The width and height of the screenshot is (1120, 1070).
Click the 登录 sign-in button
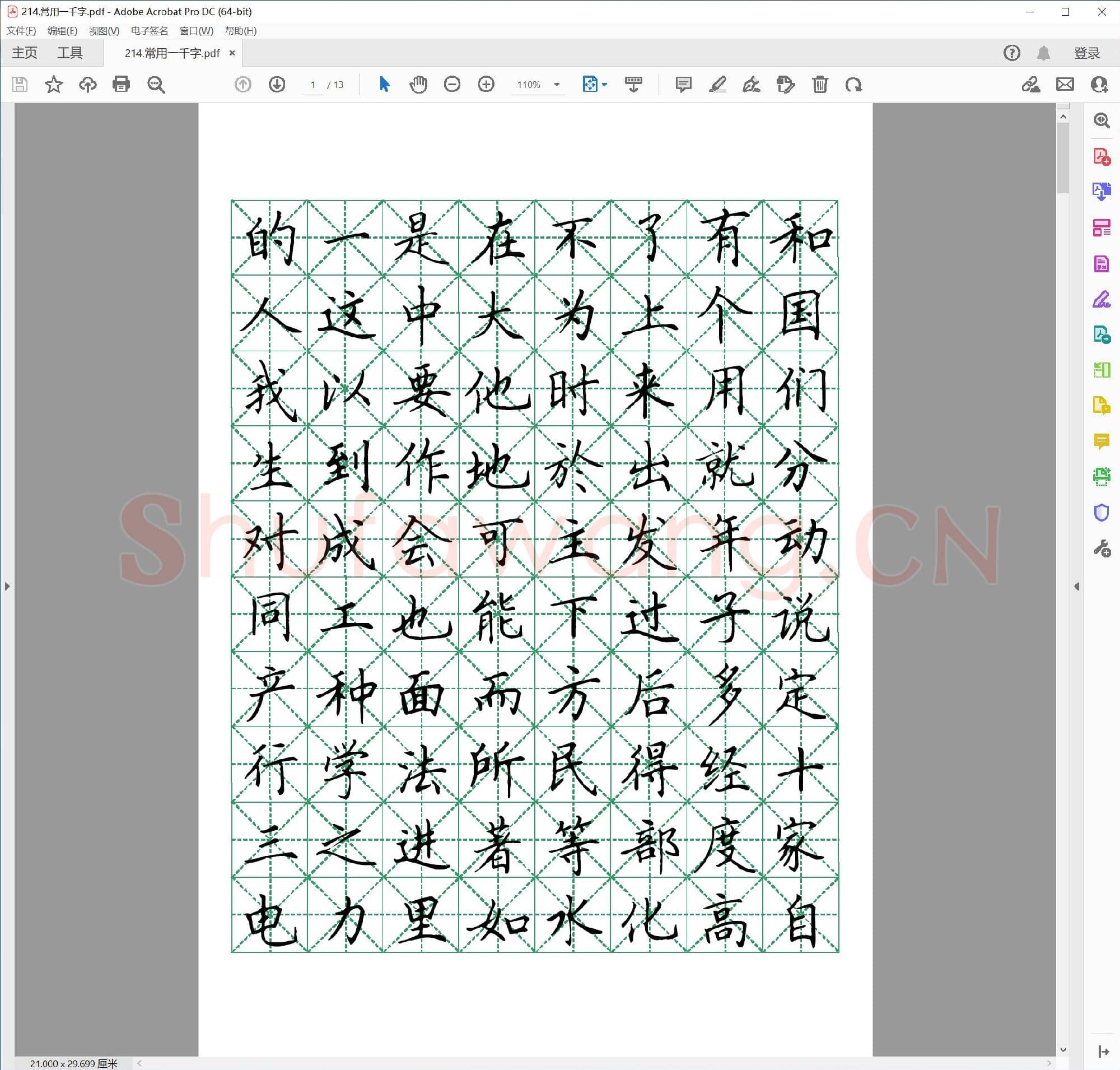point(1086,53)
